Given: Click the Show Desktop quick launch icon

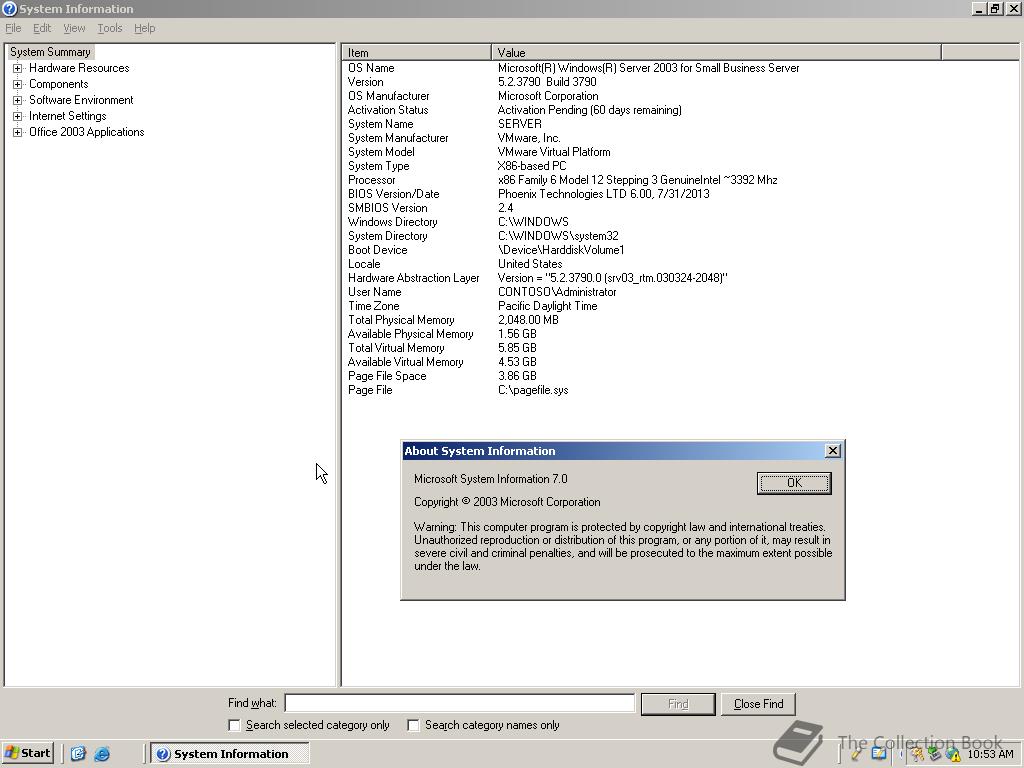Looking at the screenshot, I should click(78, 754).
